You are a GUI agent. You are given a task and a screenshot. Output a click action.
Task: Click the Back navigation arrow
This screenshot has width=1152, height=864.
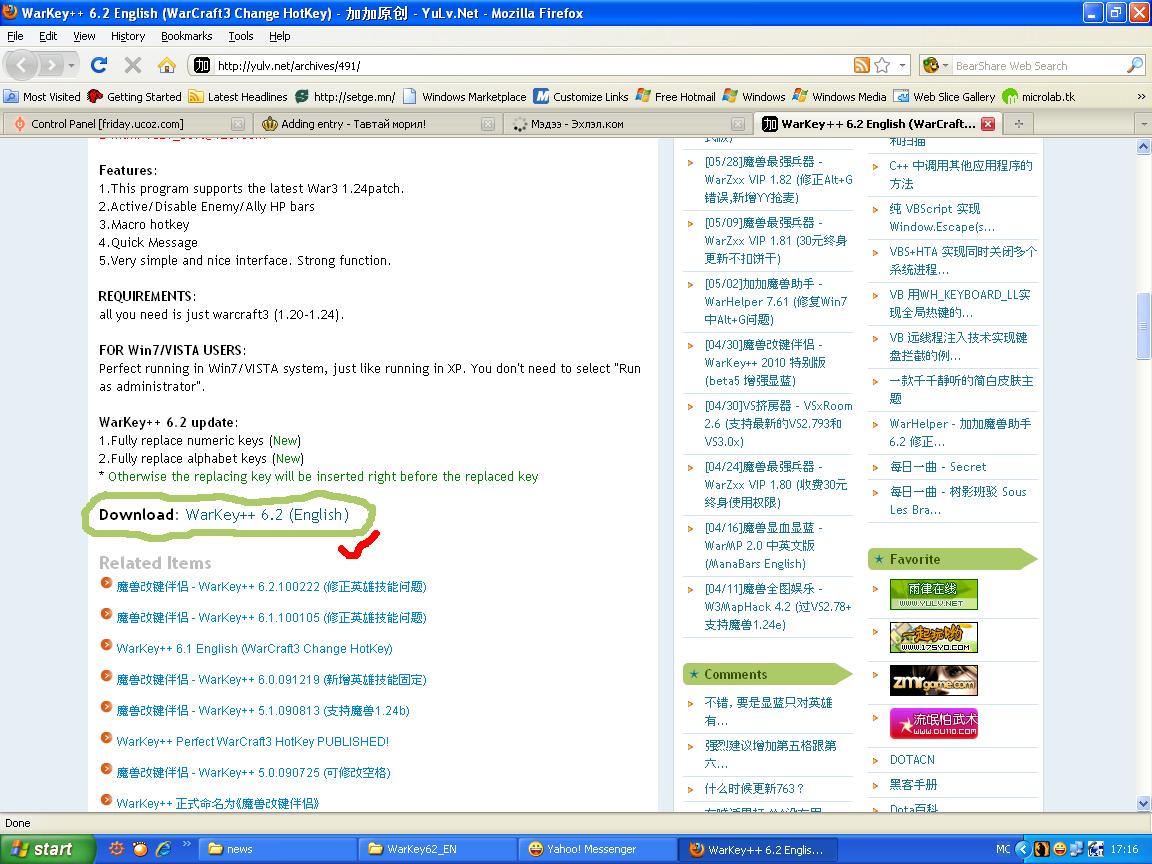click(x=21, y=65)
